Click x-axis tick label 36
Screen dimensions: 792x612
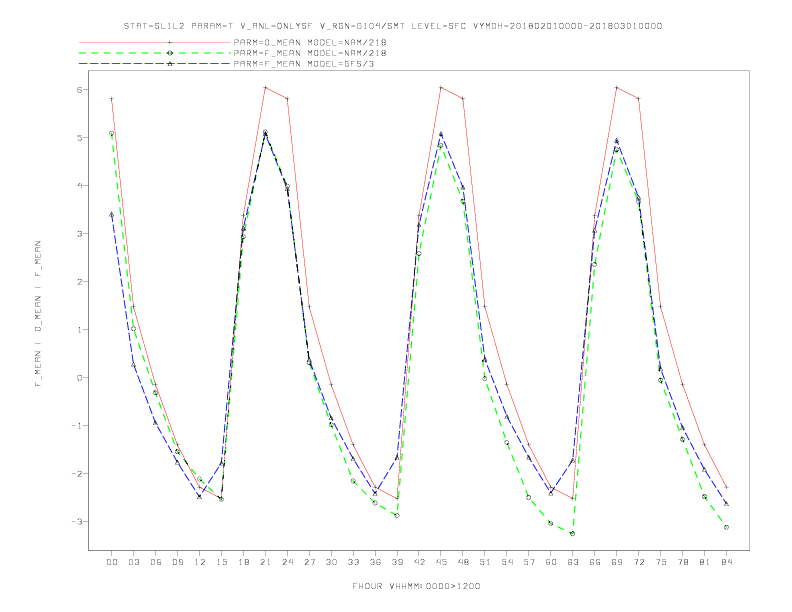click(x=375, y=562)
